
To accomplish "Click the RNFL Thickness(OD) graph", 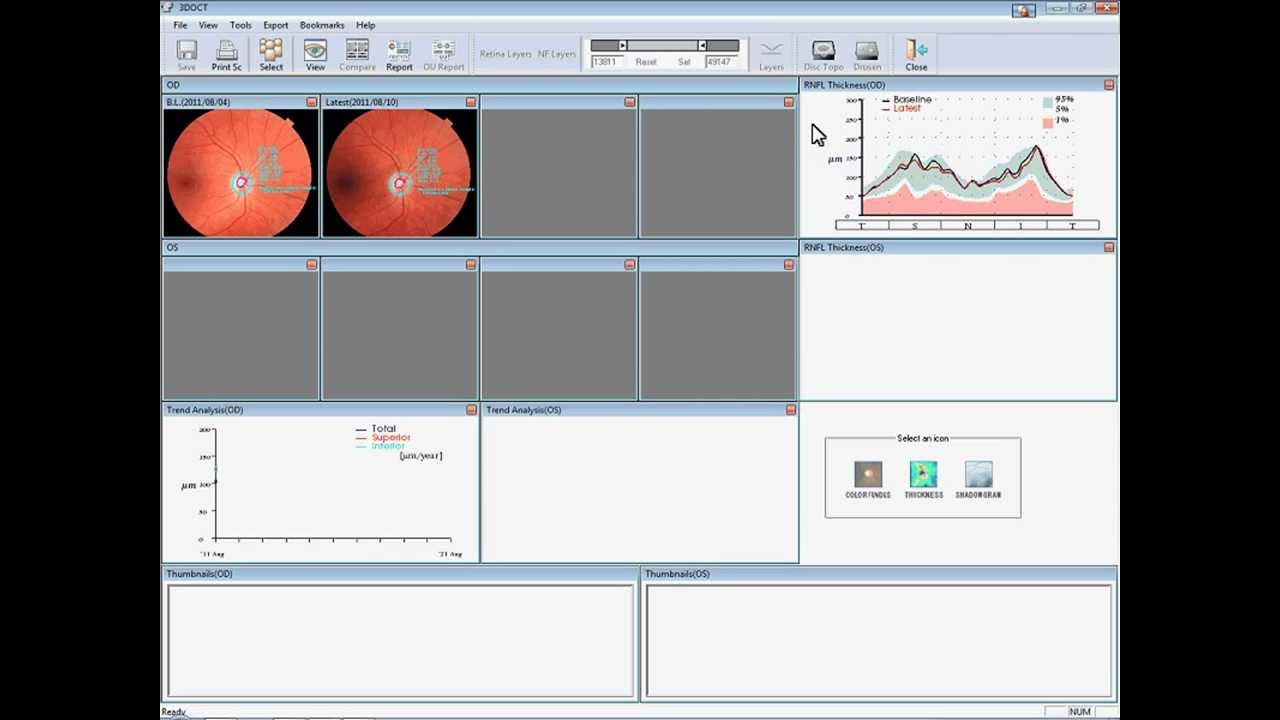I will point(958,165).
